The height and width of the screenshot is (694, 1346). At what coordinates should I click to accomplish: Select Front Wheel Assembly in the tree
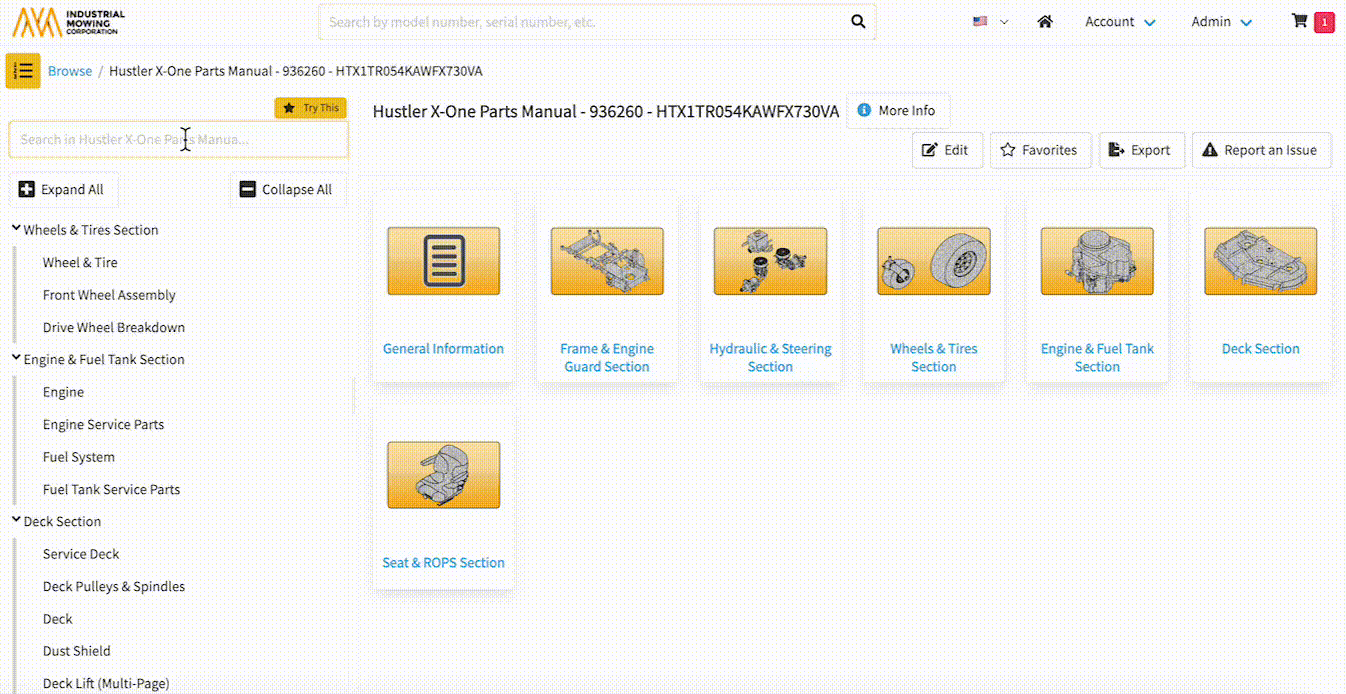pyautogui.click(x=109, y=295)
